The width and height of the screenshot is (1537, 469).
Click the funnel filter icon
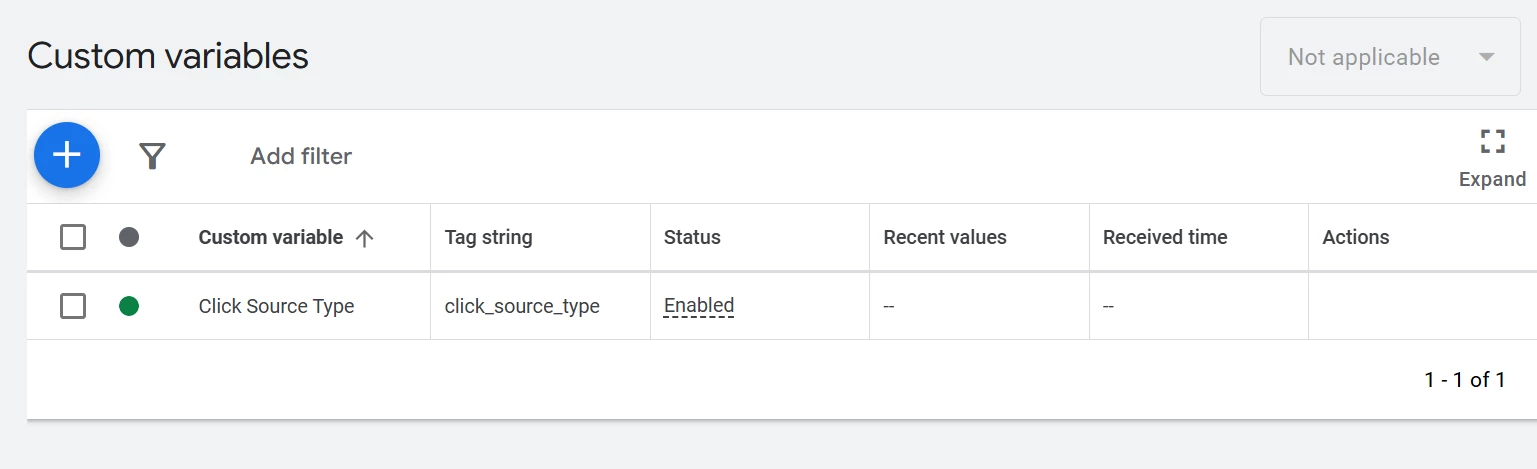point(152,156)
